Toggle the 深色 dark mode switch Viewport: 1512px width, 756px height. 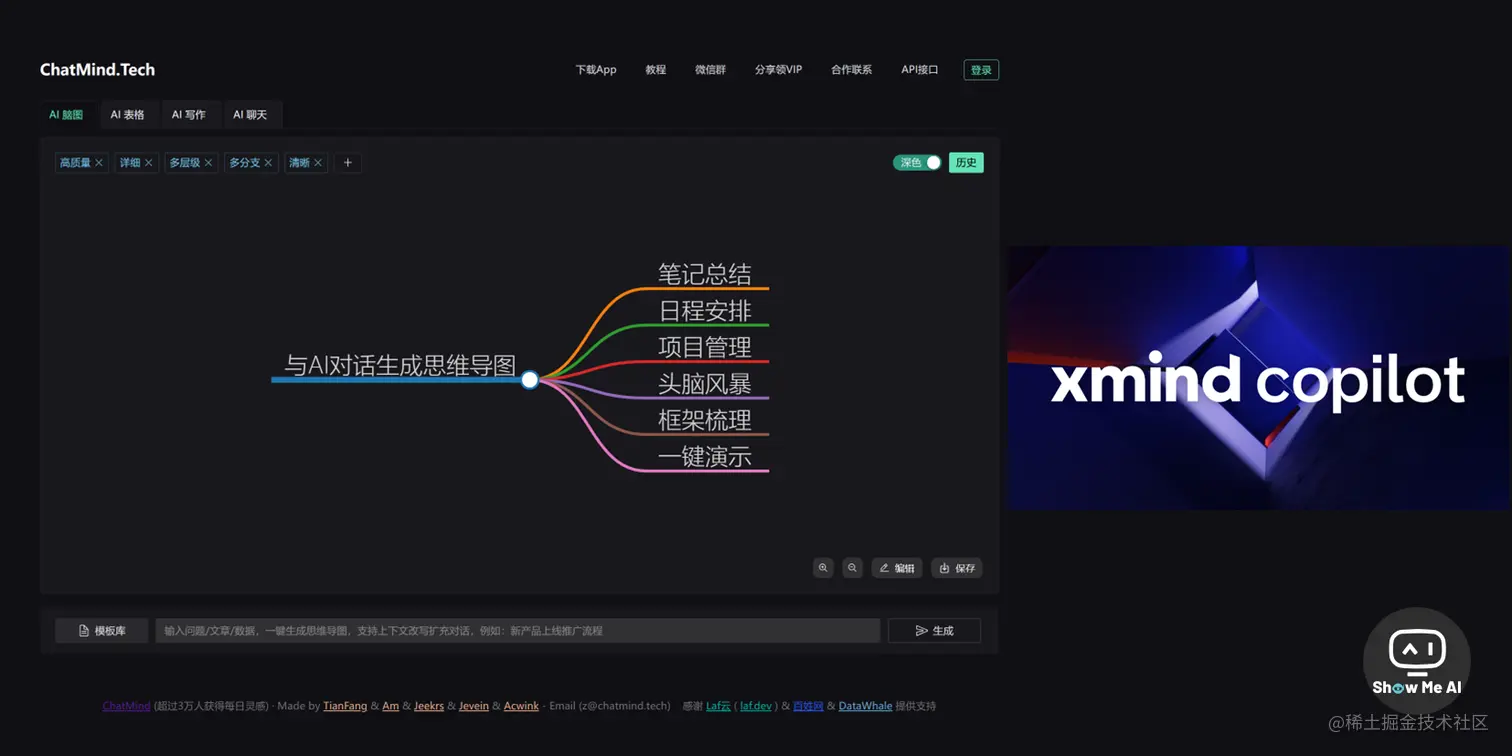coord(917,163)
